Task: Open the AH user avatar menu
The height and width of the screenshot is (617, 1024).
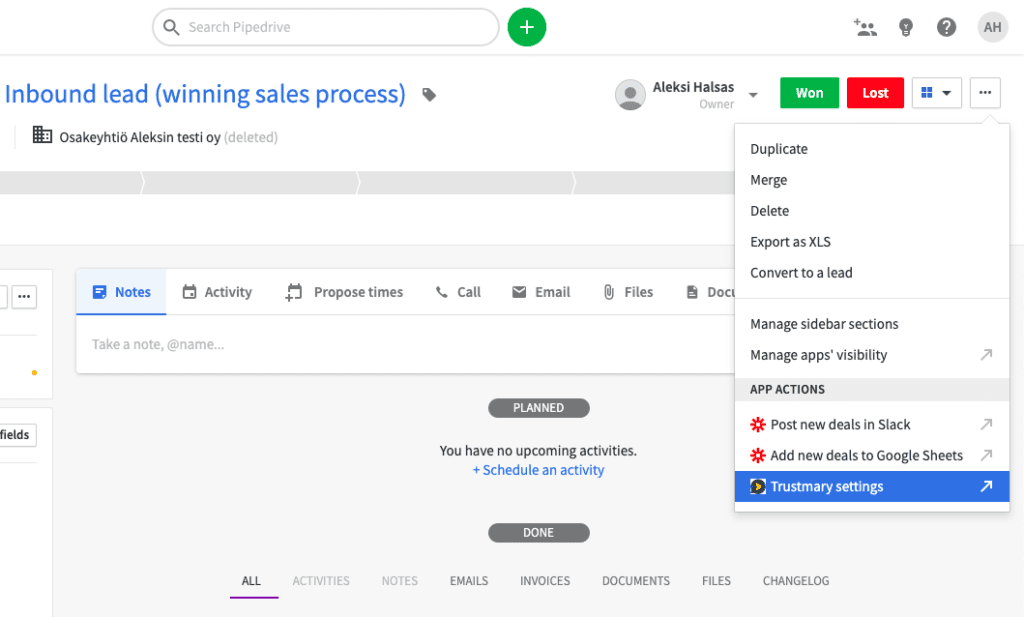Action: (x=992, y=27)
